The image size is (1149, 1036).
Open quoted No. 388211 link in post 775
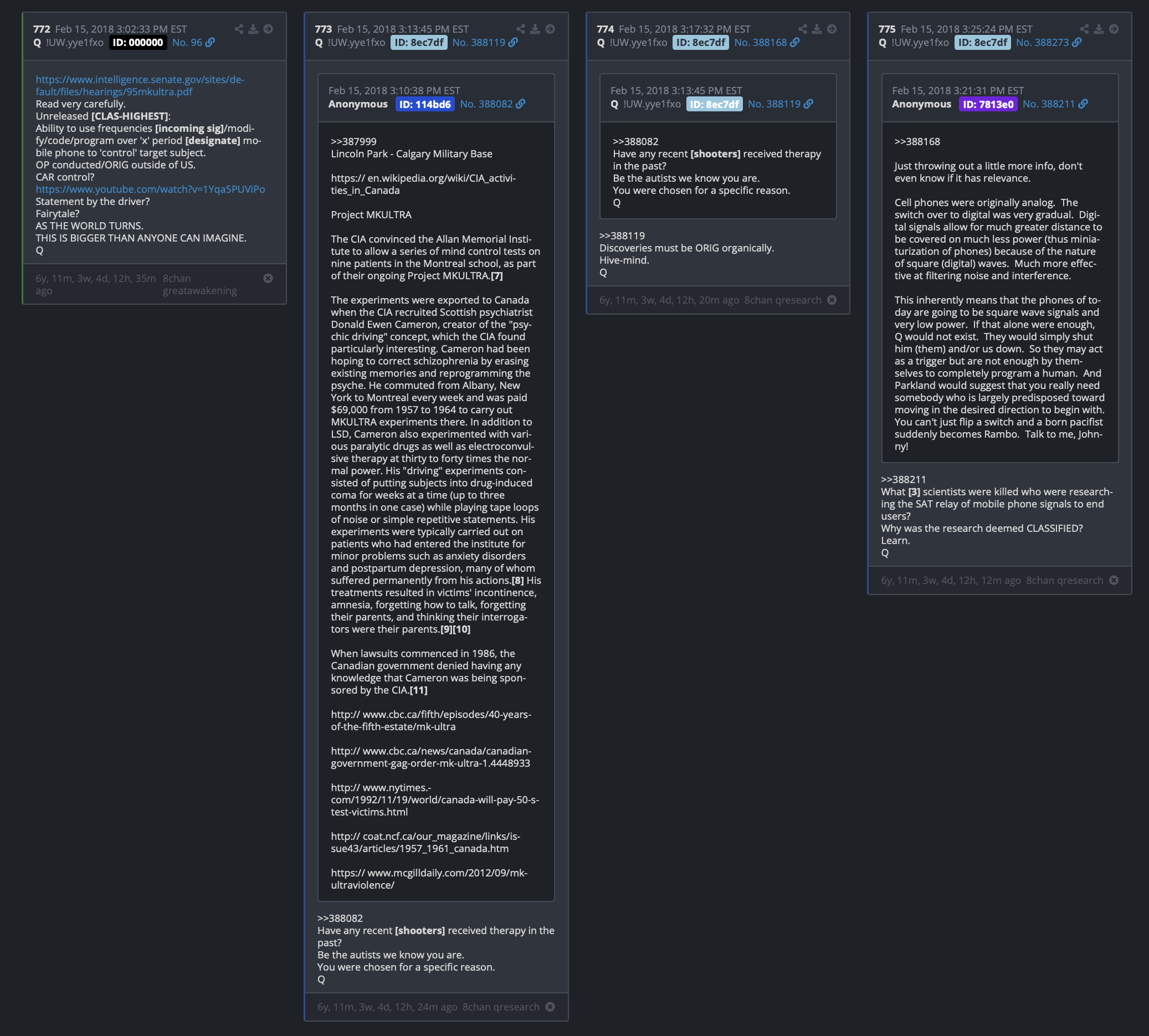(x=1048, y=104)
